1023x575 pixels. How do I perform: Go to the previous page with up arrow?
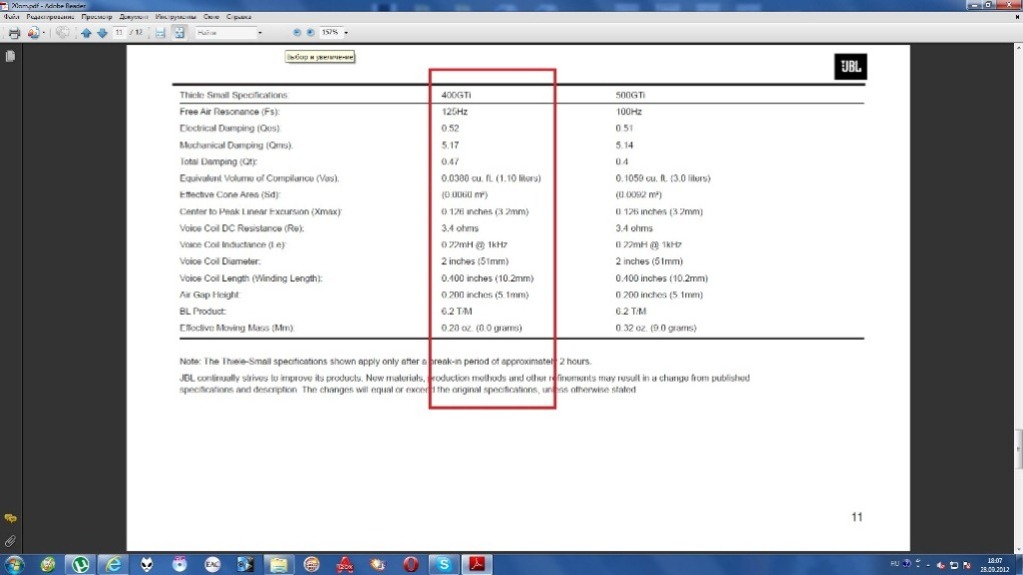pyautogui.click(x=86, y=33)
